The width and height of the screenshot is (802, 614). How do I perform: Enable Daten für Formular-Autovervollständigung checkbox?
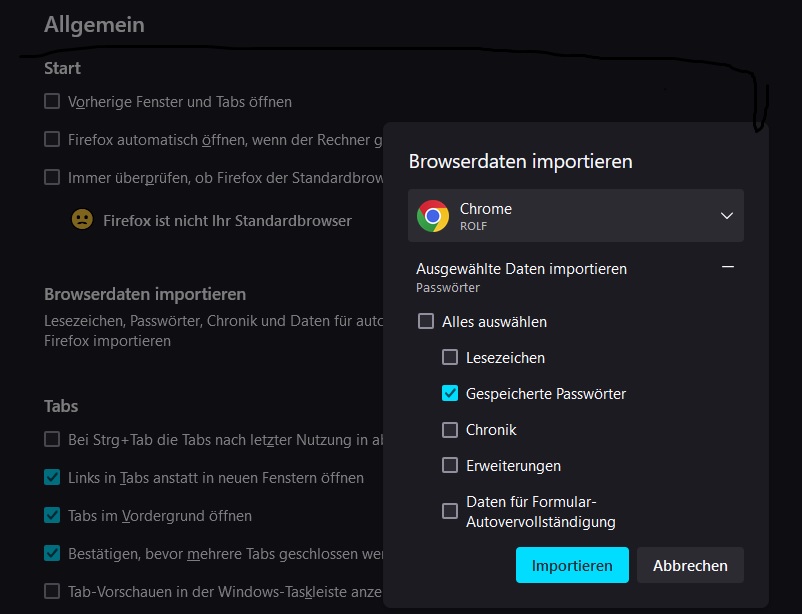point(450,511)
